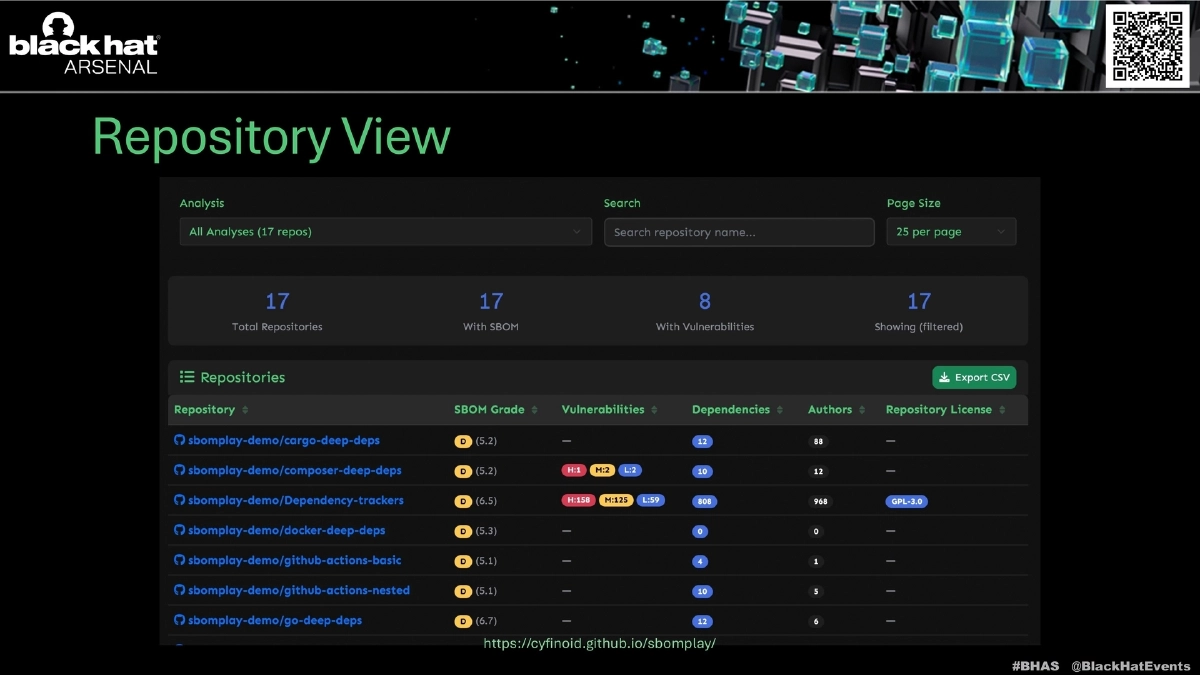Open sbomplay-demo/go-deep-deps repository link

[x=274, y=620]
